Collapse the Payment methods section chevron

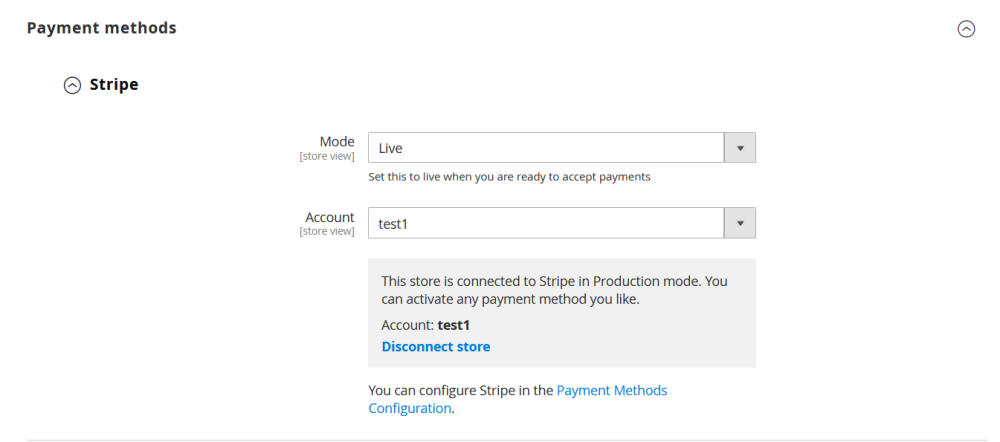[966, 29]
